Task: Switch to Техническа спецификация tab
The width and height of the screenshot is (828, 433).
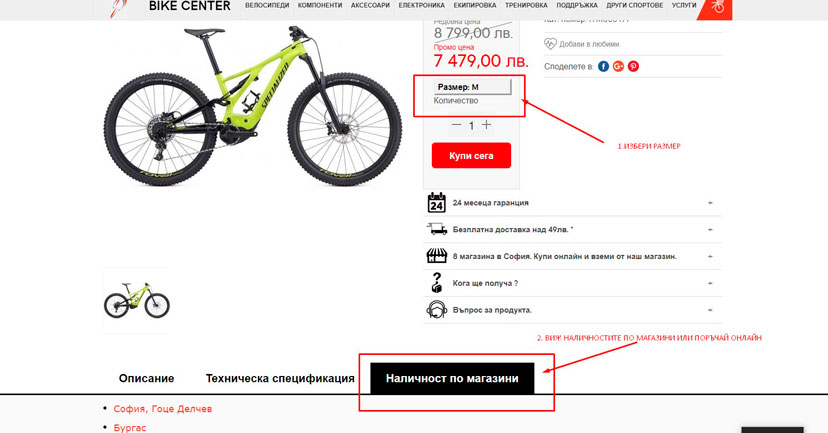Action: click(x=280, y=378)
